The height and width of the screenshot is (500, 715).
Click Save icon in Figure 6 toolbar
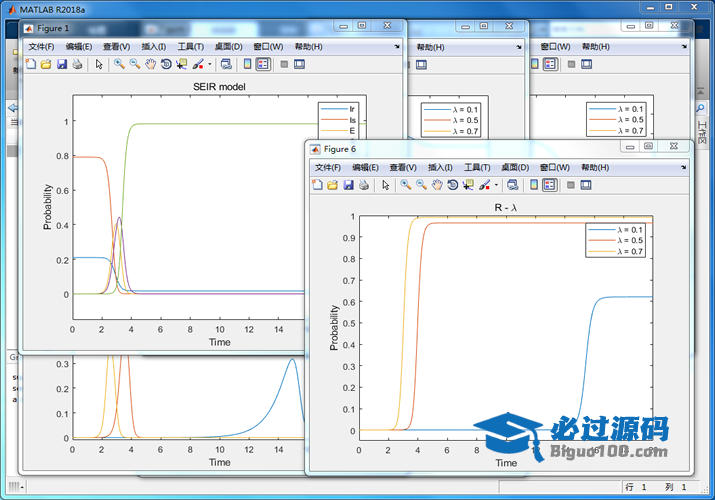[x=348, y=185]
